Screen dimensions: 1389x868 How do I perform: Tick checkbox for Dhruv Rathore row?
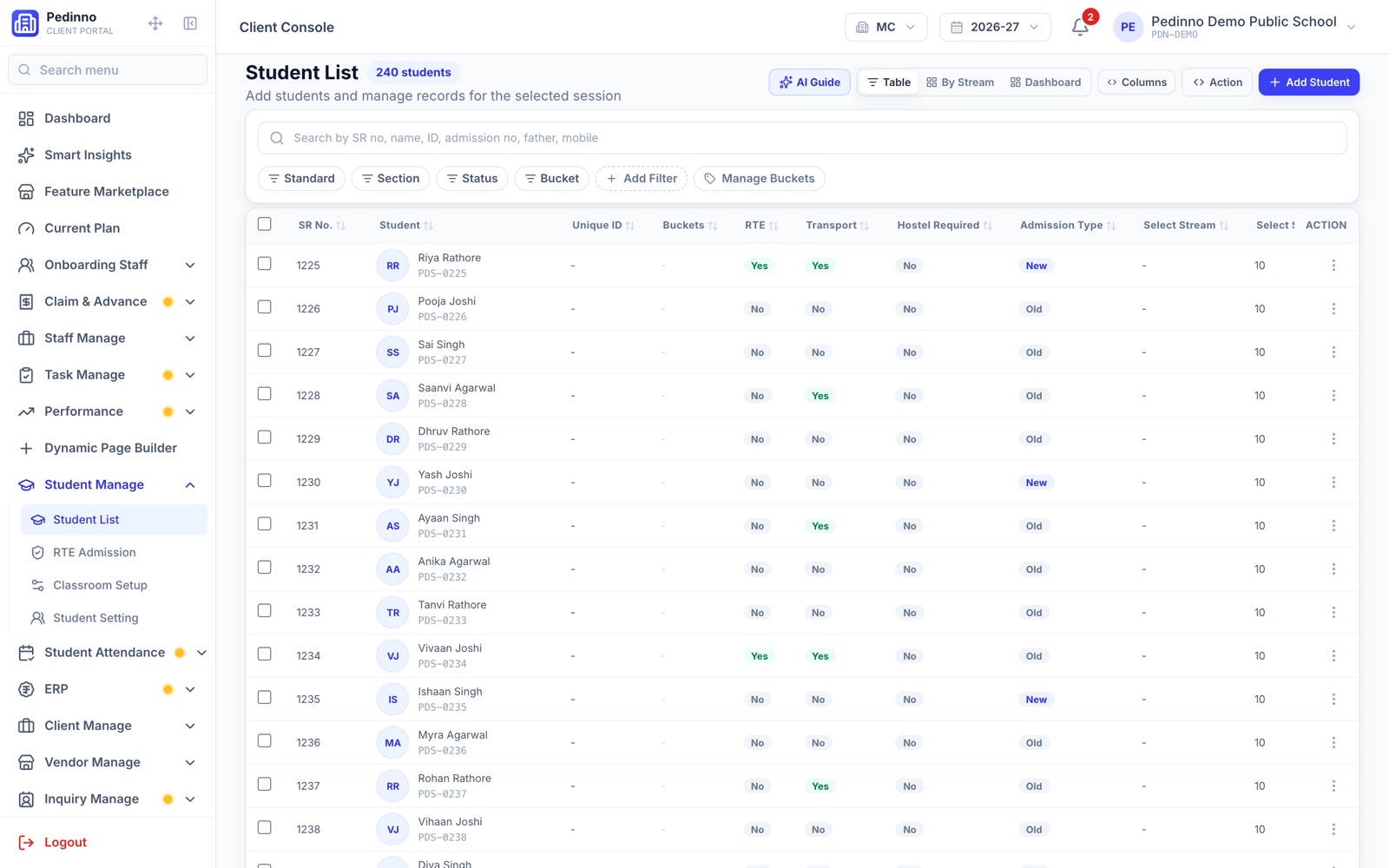[x=265, y=437]
